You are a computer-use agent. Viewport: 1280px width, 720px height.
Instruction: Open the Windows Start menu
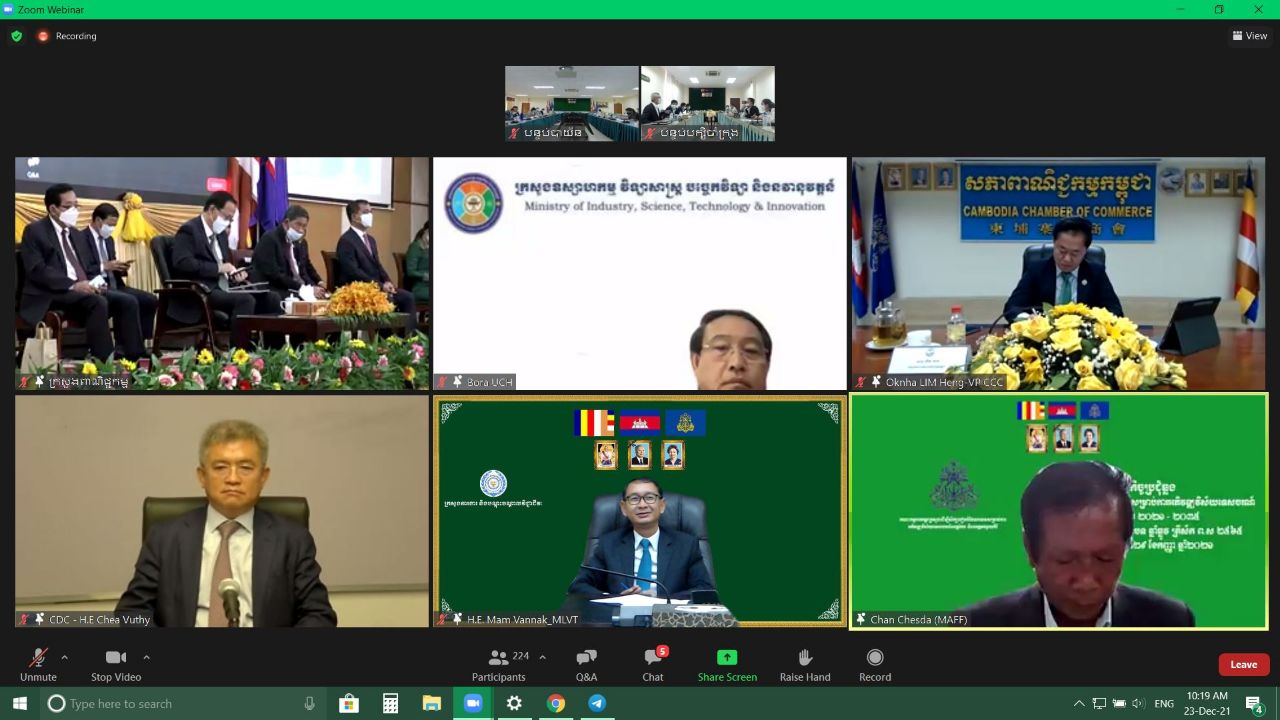coord(19,704)
